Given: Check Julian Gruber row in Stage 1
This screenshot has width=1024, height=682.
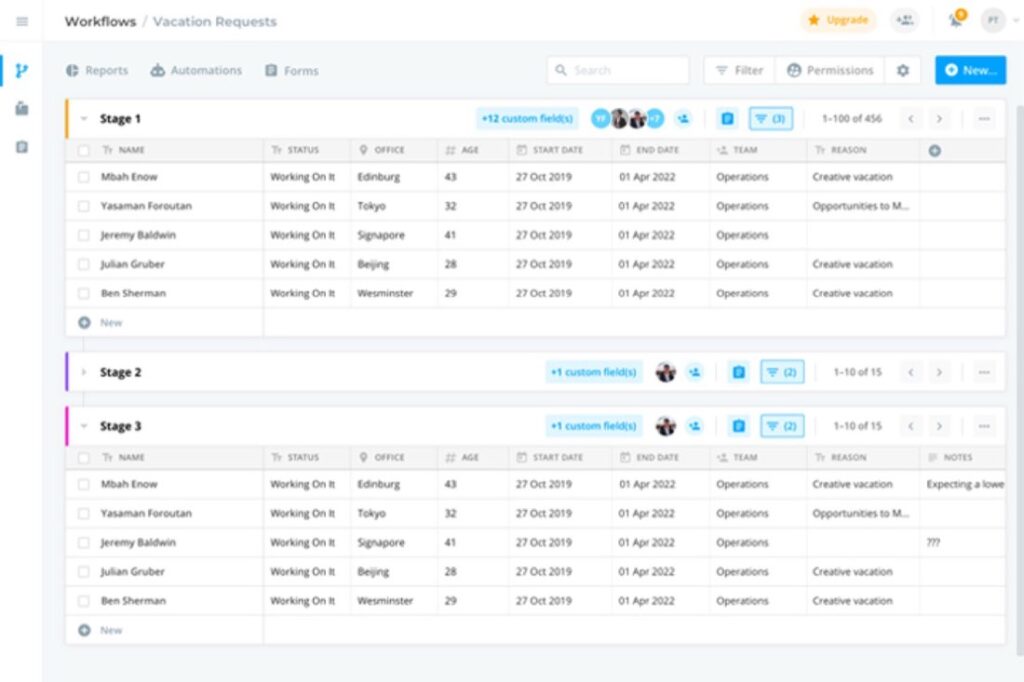Looking at the screenshot, I should click(84, 265).
